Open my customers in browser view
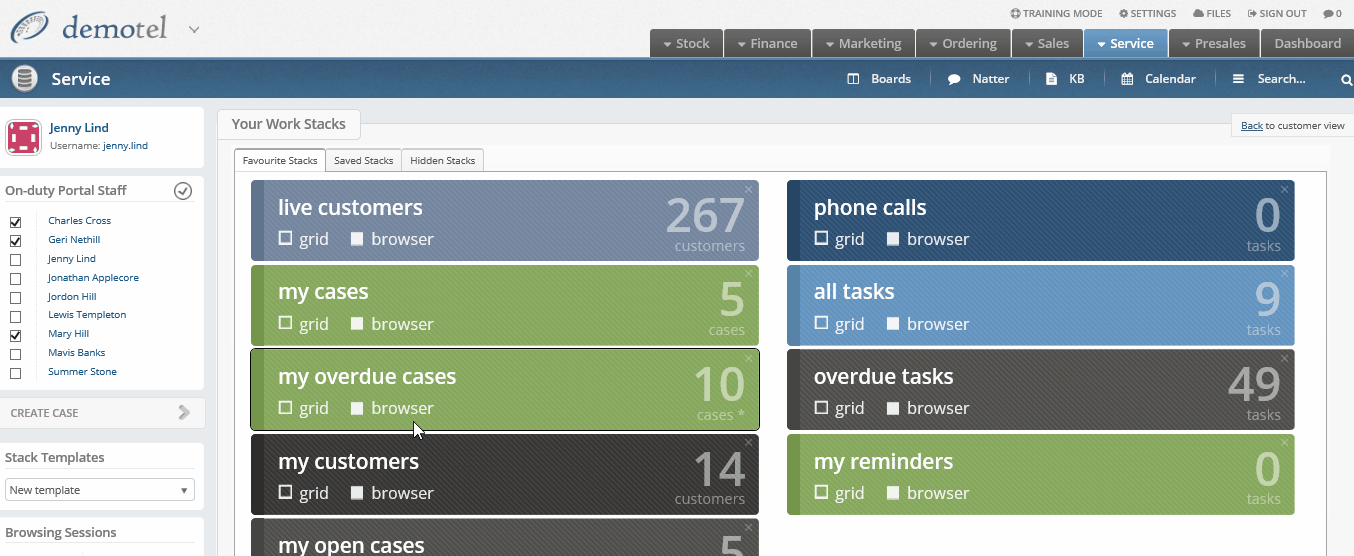 393,493
